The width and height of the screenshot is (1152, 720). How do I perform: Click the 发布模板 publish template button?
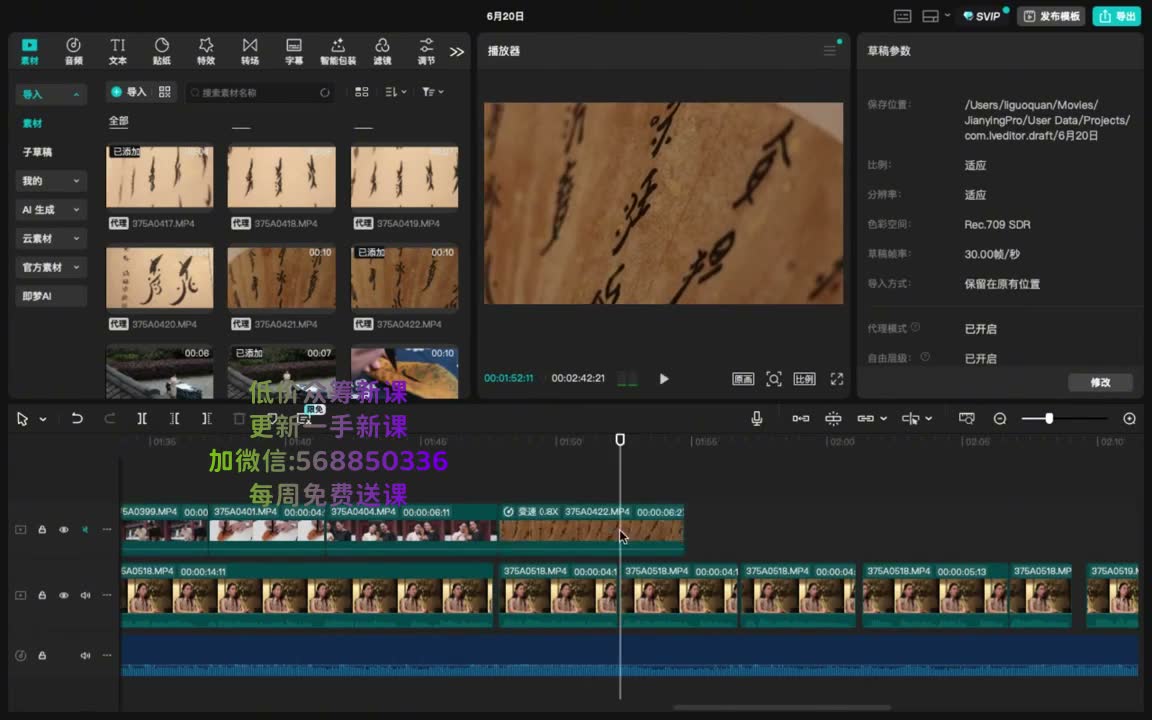[1051, 16]
